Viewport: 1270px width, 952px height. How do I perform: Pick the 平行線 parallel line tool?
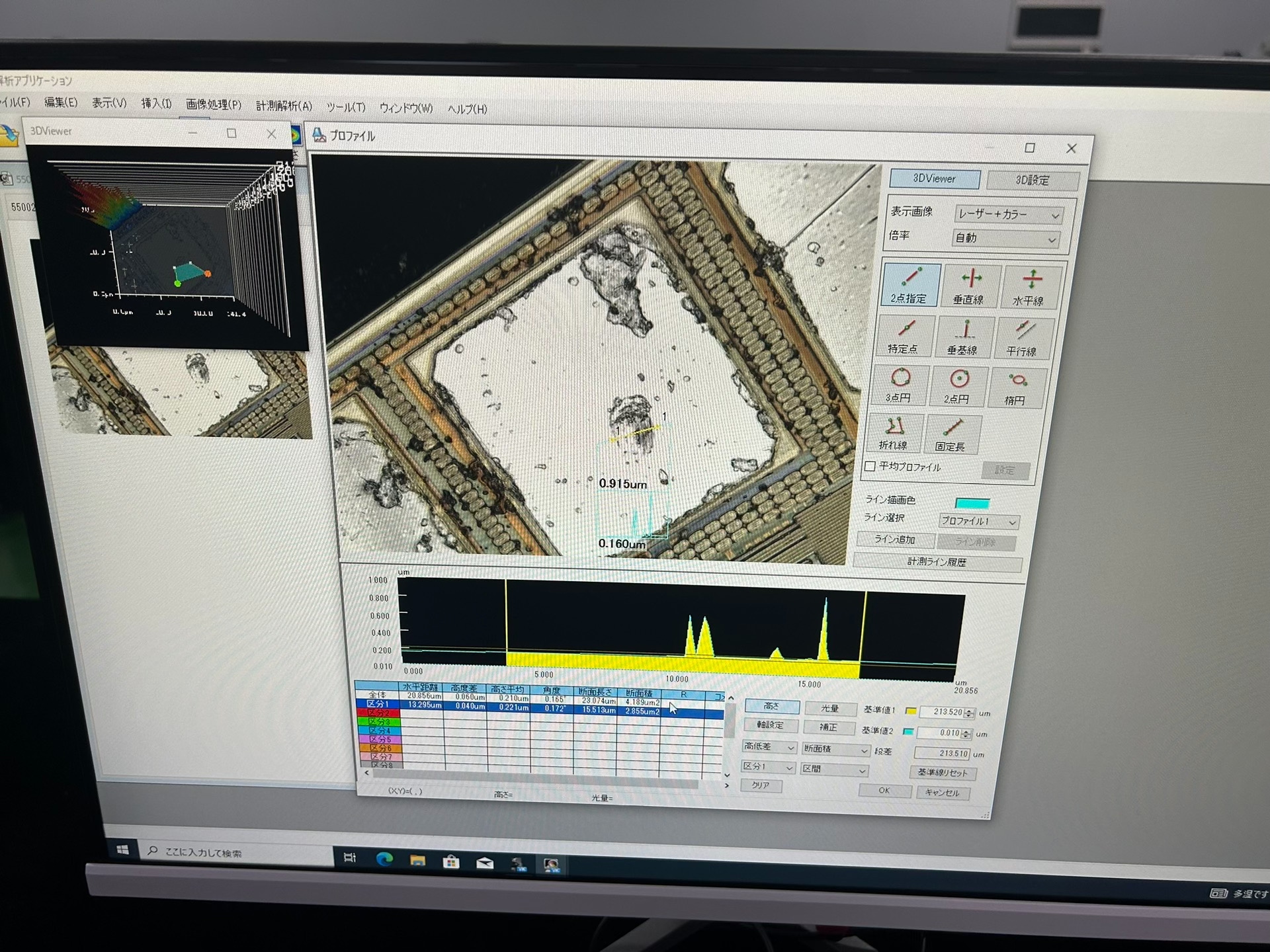click(x=1023, y=338)
